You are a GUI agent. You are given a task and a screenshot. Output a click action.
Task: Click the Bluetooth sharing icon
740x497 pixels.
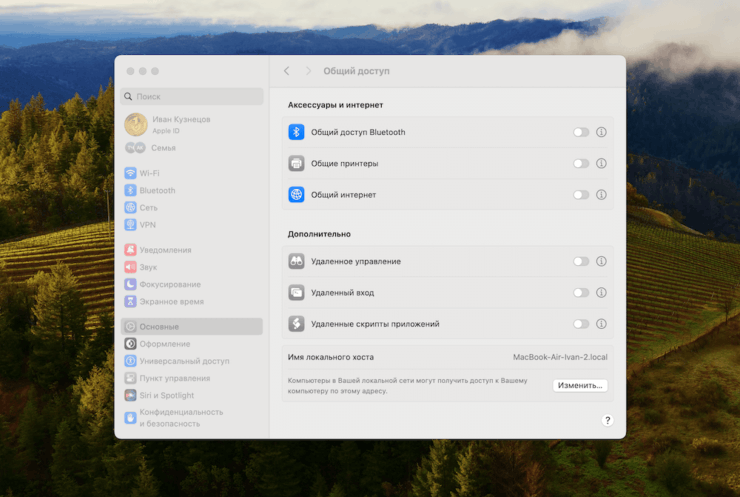(x=296, y=132)
